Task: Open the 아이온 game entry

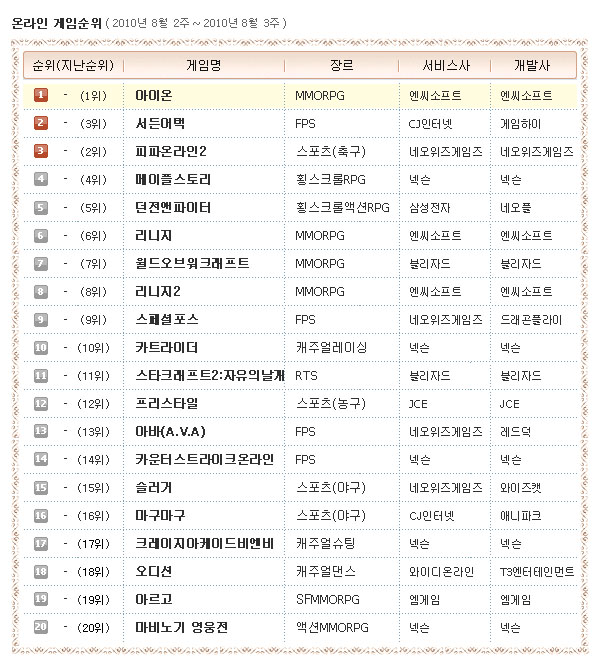Action: click(154, 95)
